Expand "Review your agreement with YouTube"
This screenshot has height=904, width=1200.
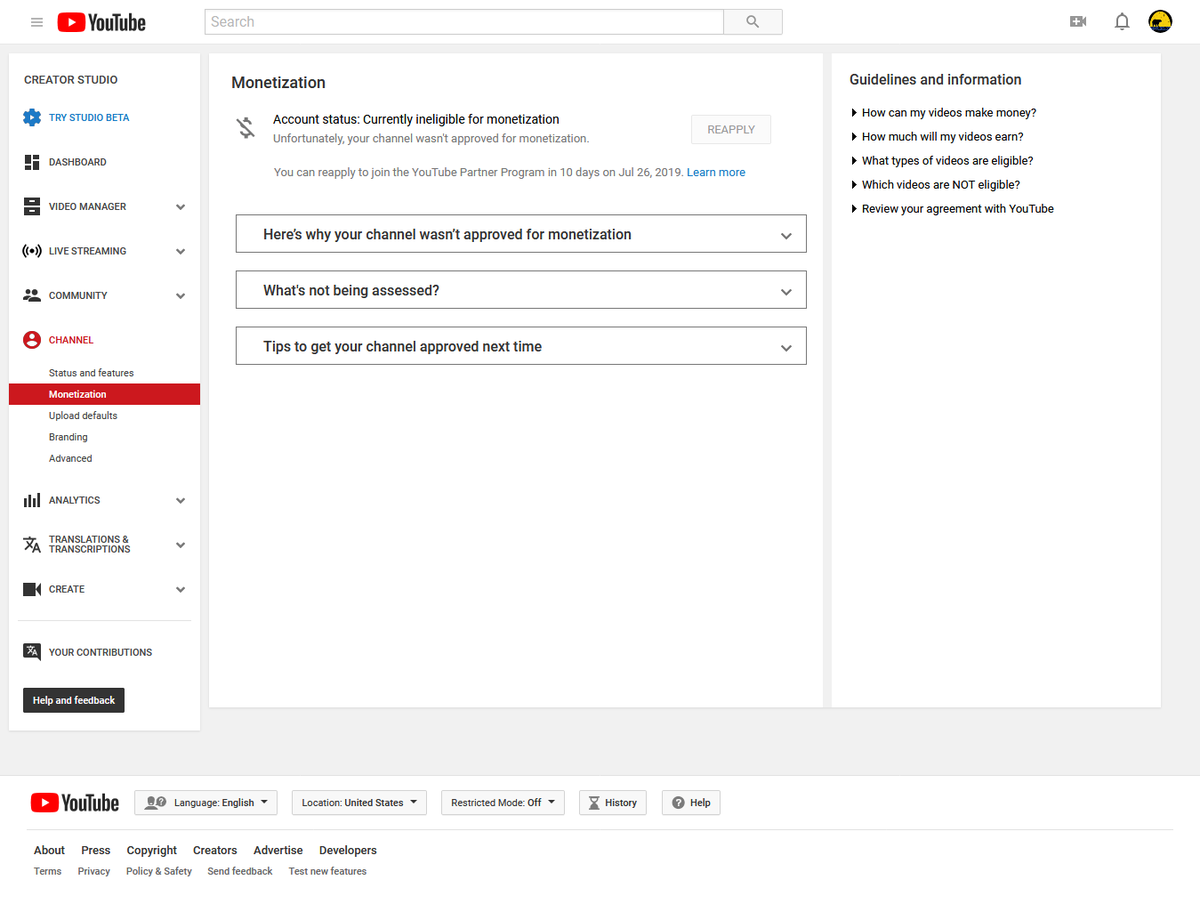(952, 209)
